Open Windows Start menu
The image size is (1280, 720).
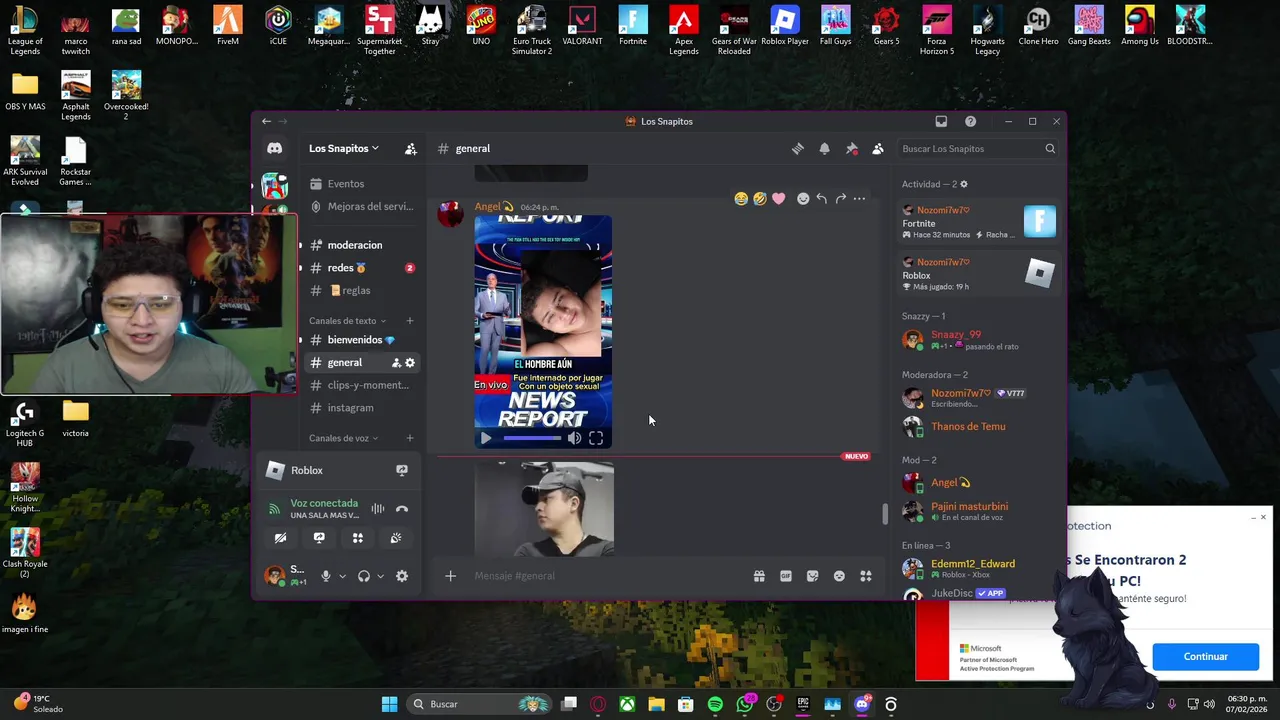(389, 704)
